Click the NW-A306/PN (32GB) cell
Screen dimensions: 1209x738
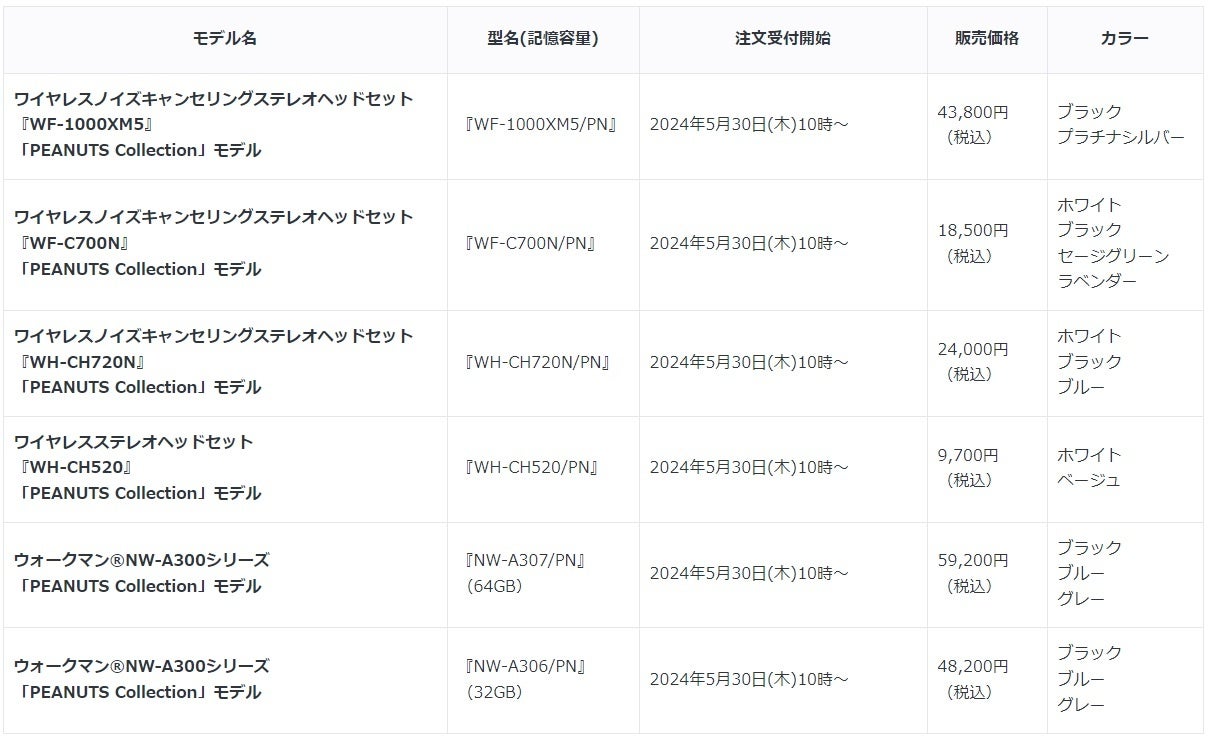click(526, 679)
